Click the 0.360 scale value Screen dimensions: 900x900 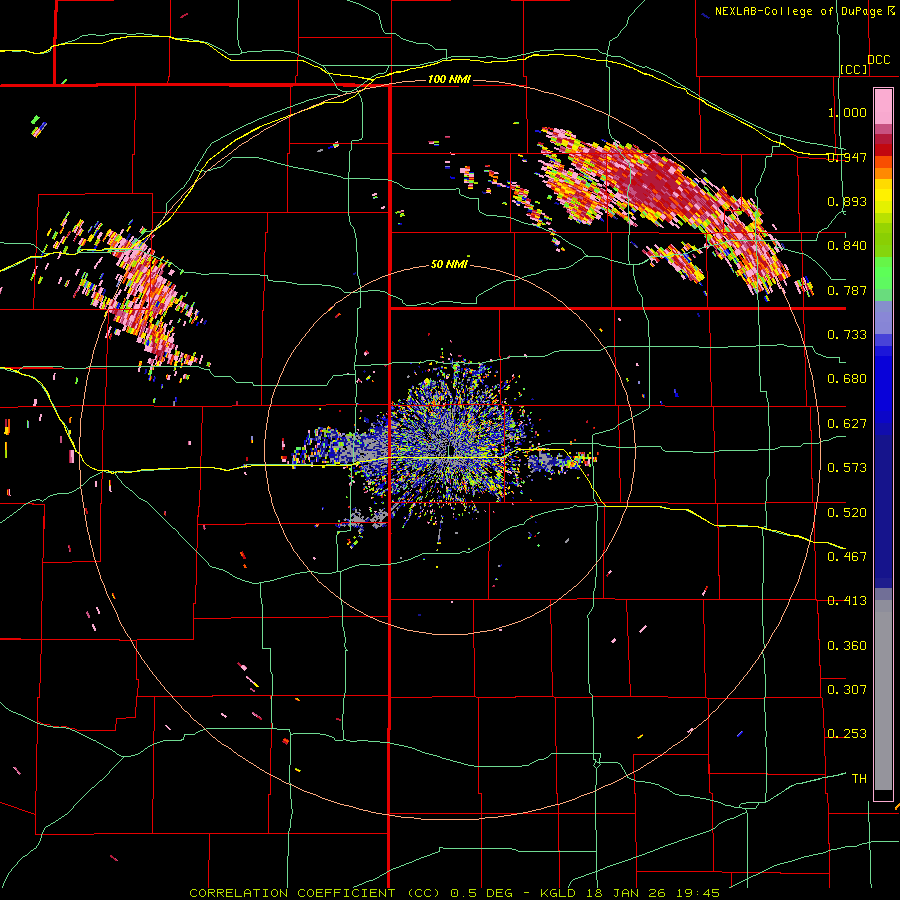click(847, 646)
